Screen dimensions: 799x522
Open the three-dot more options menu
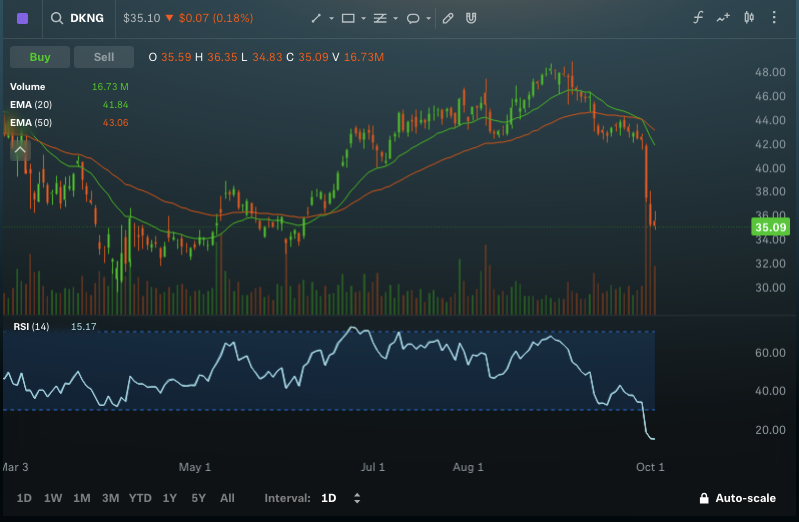point(773,18)
